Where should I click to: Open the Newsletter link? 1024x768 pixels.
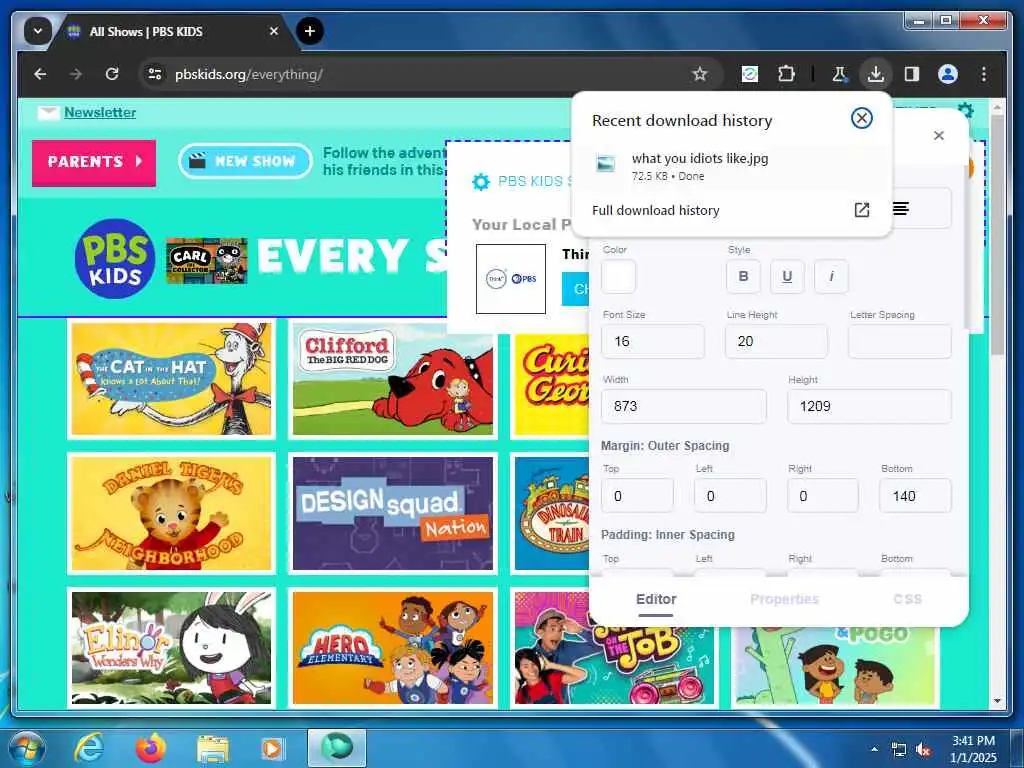(100, 112)
